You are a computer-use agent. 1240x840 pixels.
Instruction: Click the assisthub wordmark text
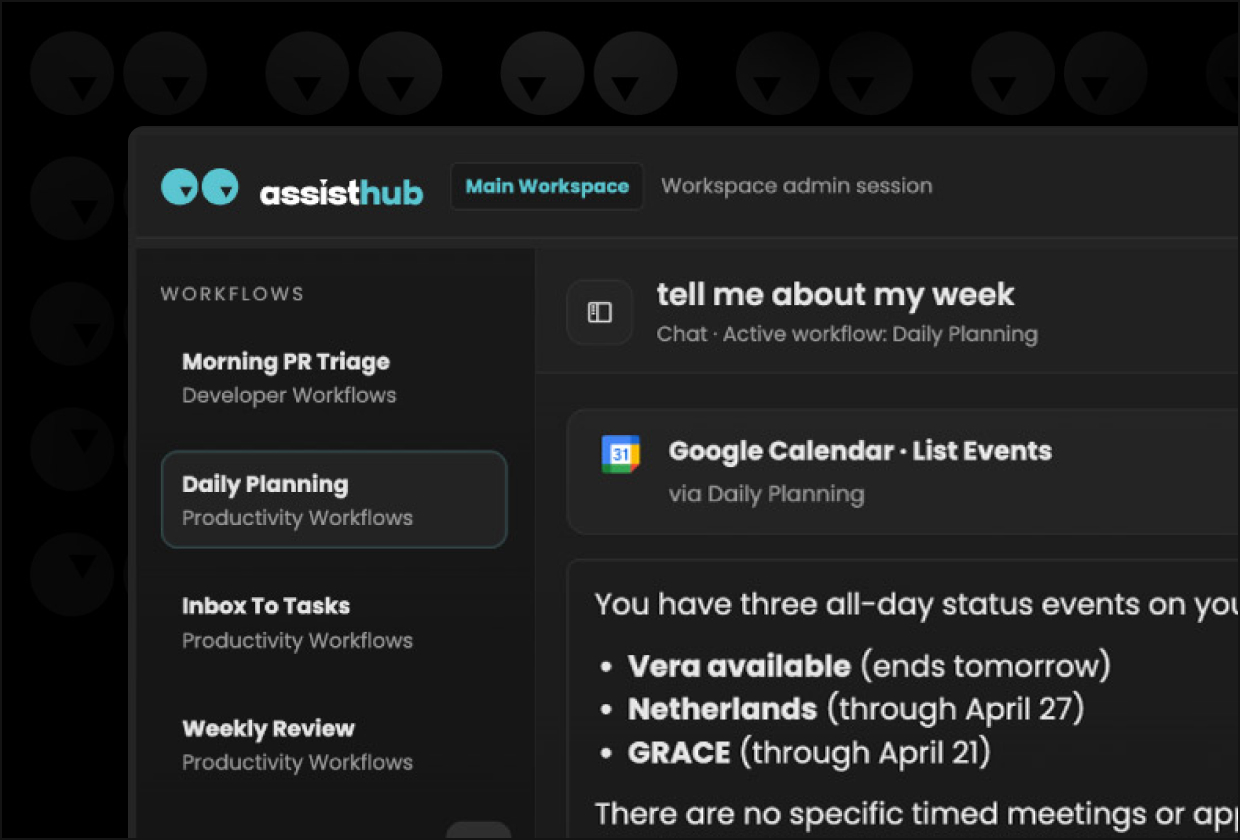[x=341, y=192]
